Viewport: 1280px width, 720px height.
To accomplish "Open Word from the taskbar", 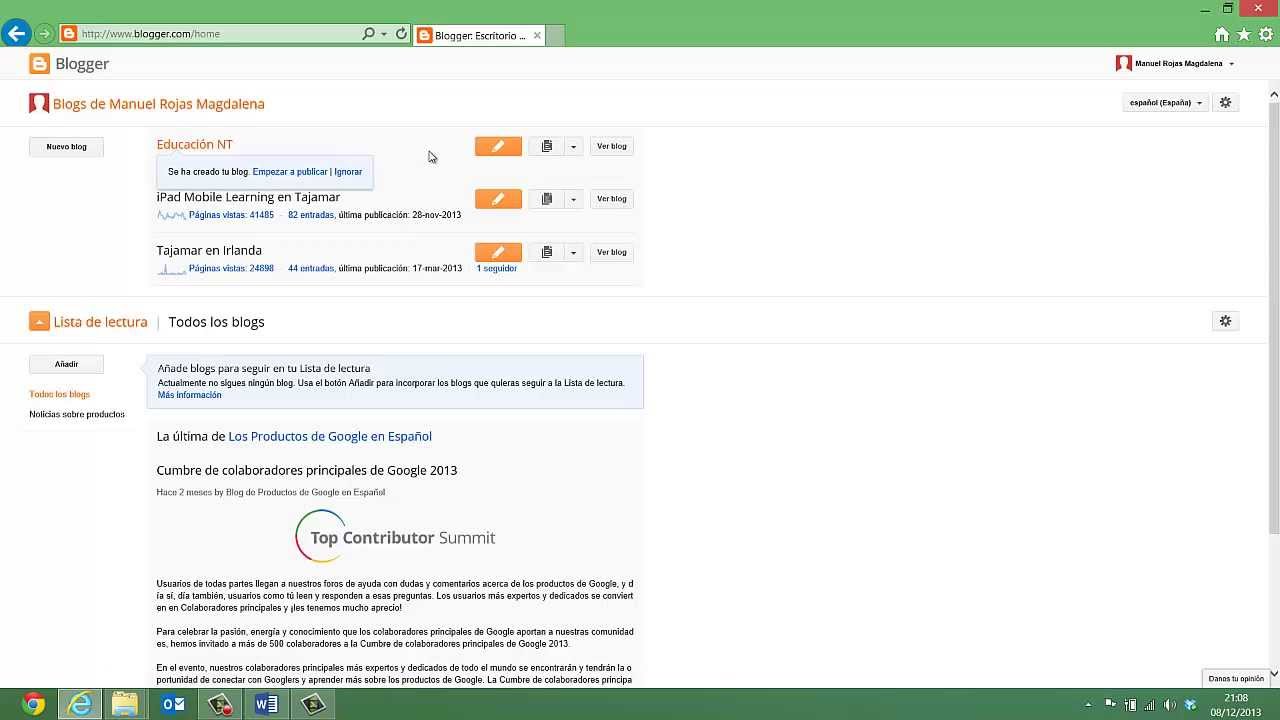I will [x=266, y=705].
